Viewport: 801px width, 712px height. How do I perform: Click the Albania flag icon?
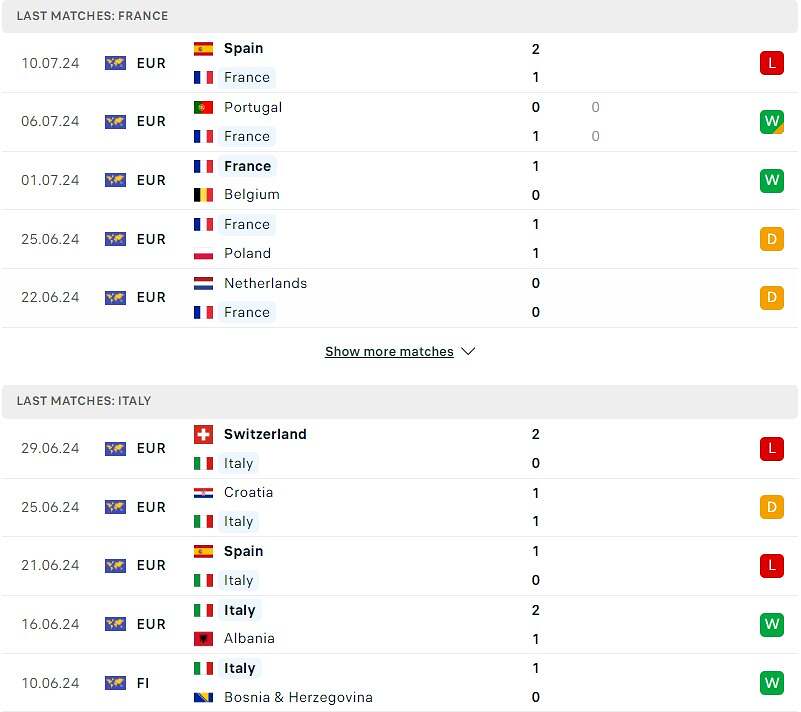(203, 638)
